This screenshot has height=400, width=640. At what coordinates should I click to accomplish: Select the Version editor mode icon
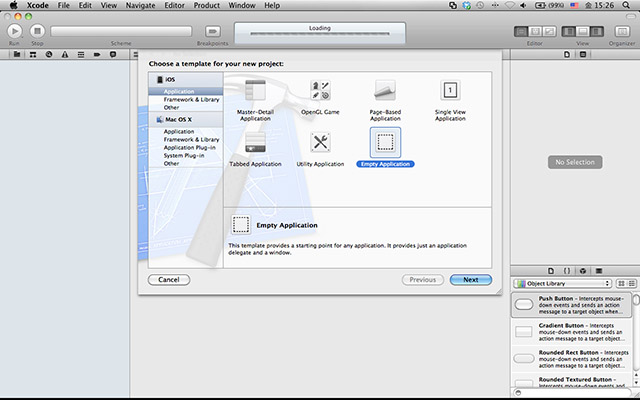tap(550, 31)
